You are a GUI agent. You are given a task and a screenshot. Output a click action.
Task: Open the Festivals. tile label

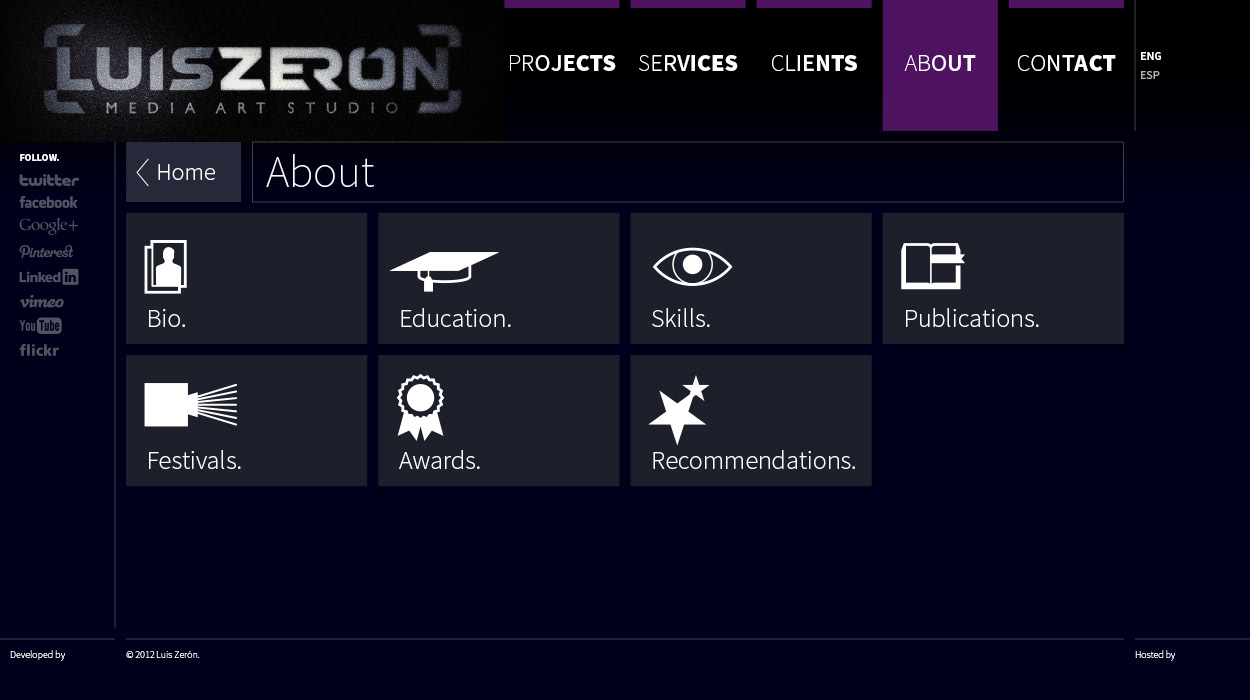click(x=194, y=460)
